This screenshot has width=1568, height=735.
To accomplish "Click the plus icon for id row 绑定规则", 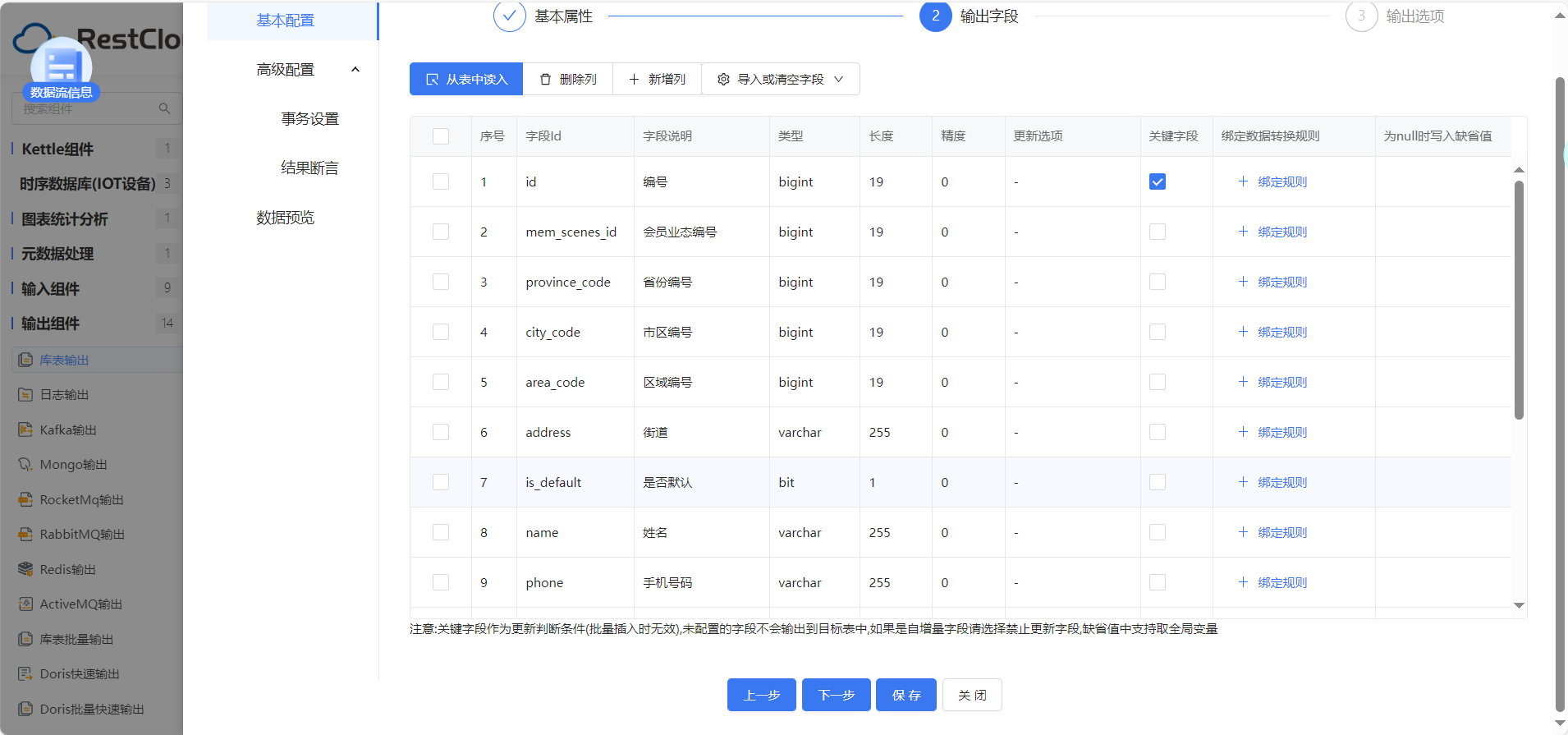I will [x=1243, y=181].
